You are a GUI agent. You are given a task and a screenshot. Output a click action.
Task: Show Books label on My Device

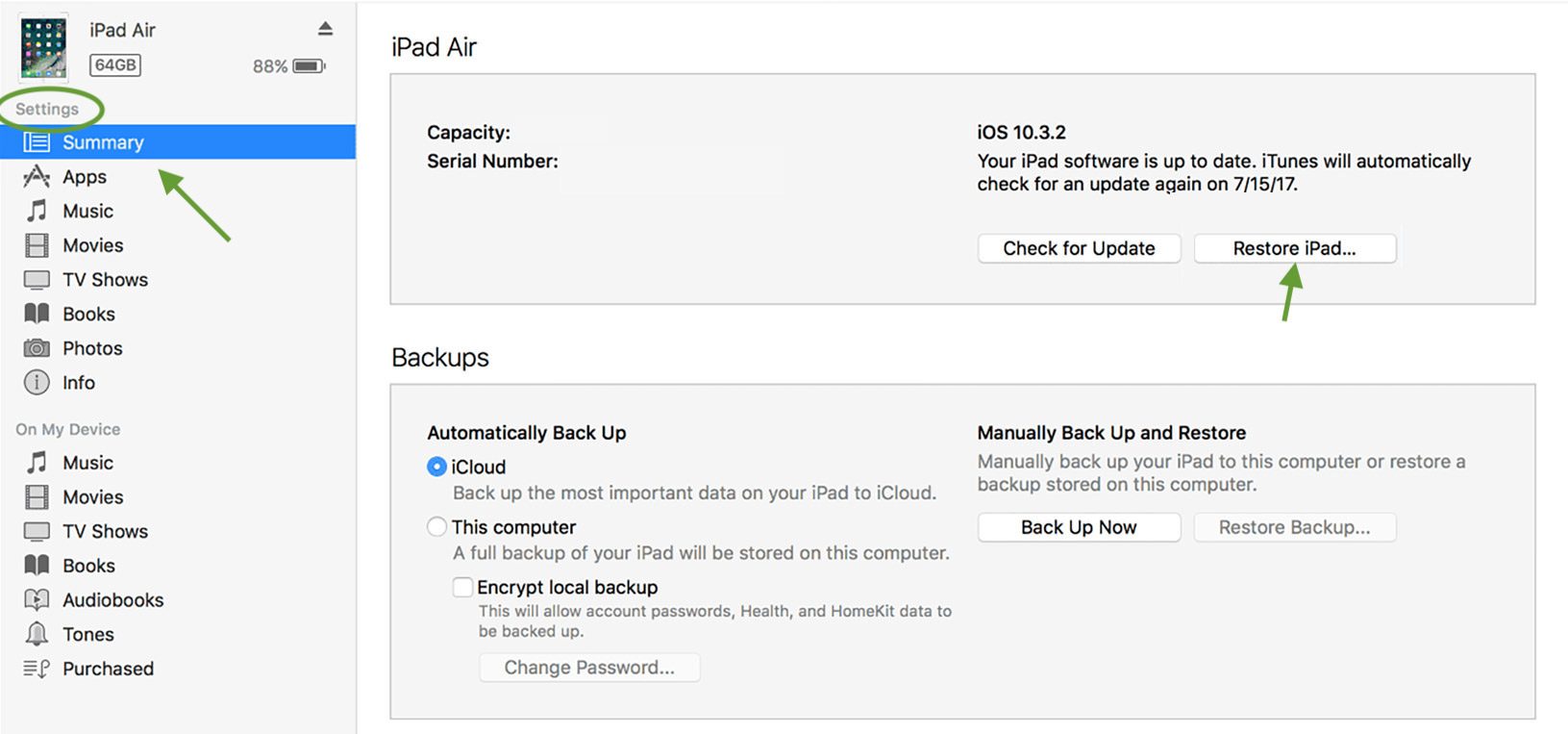point(88,566)
